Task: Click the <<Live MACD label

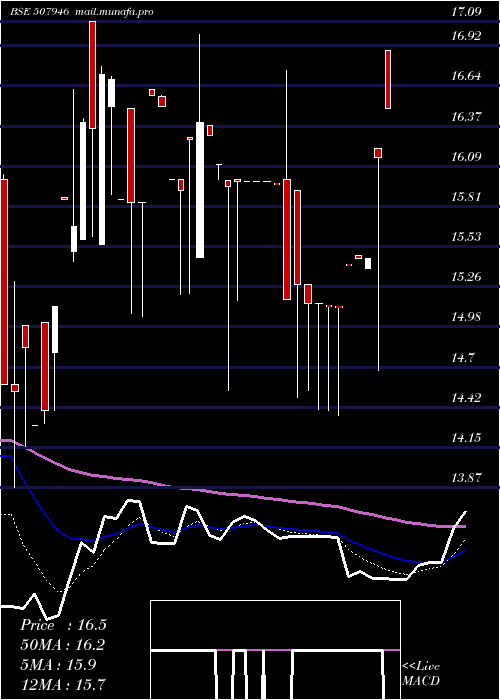Action: pyautogui.click(x=421, y=673)
